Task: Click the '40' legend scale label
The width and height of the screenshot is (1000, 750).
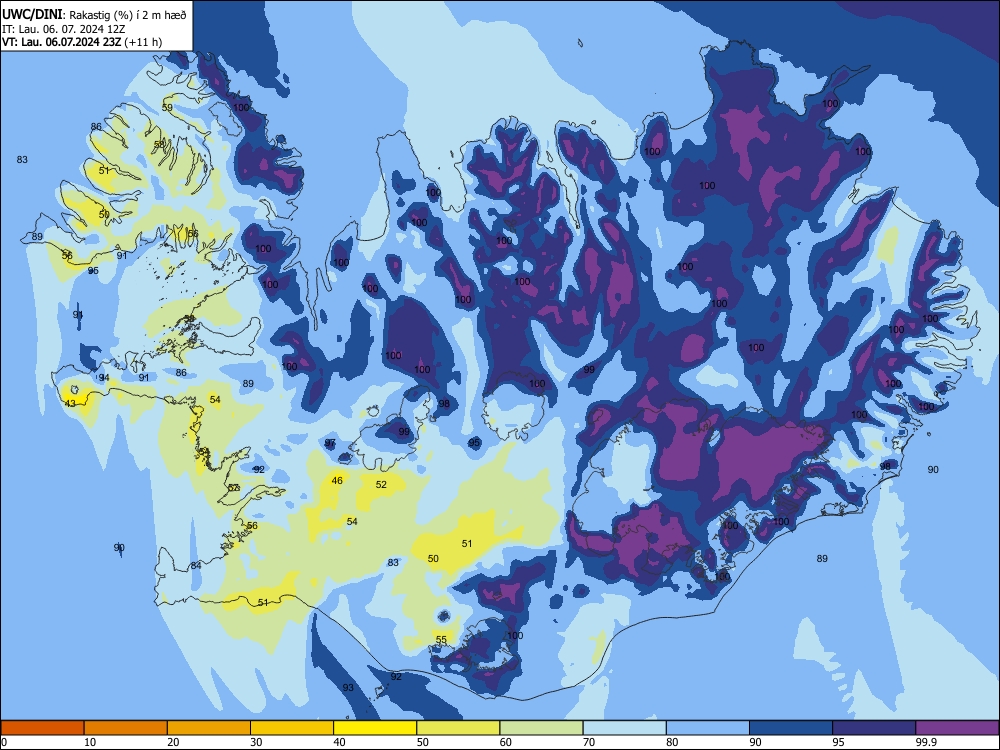Action: [340, 742]
